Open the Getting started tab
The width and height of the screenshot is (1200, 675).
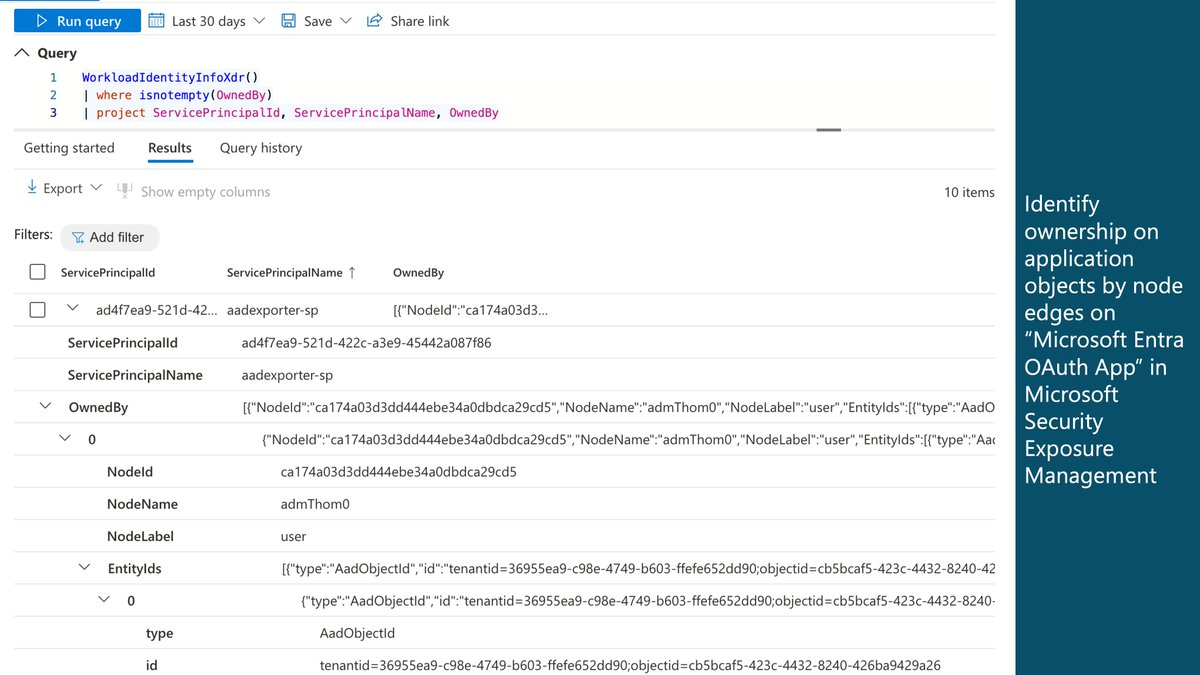[x=69, y=148]
